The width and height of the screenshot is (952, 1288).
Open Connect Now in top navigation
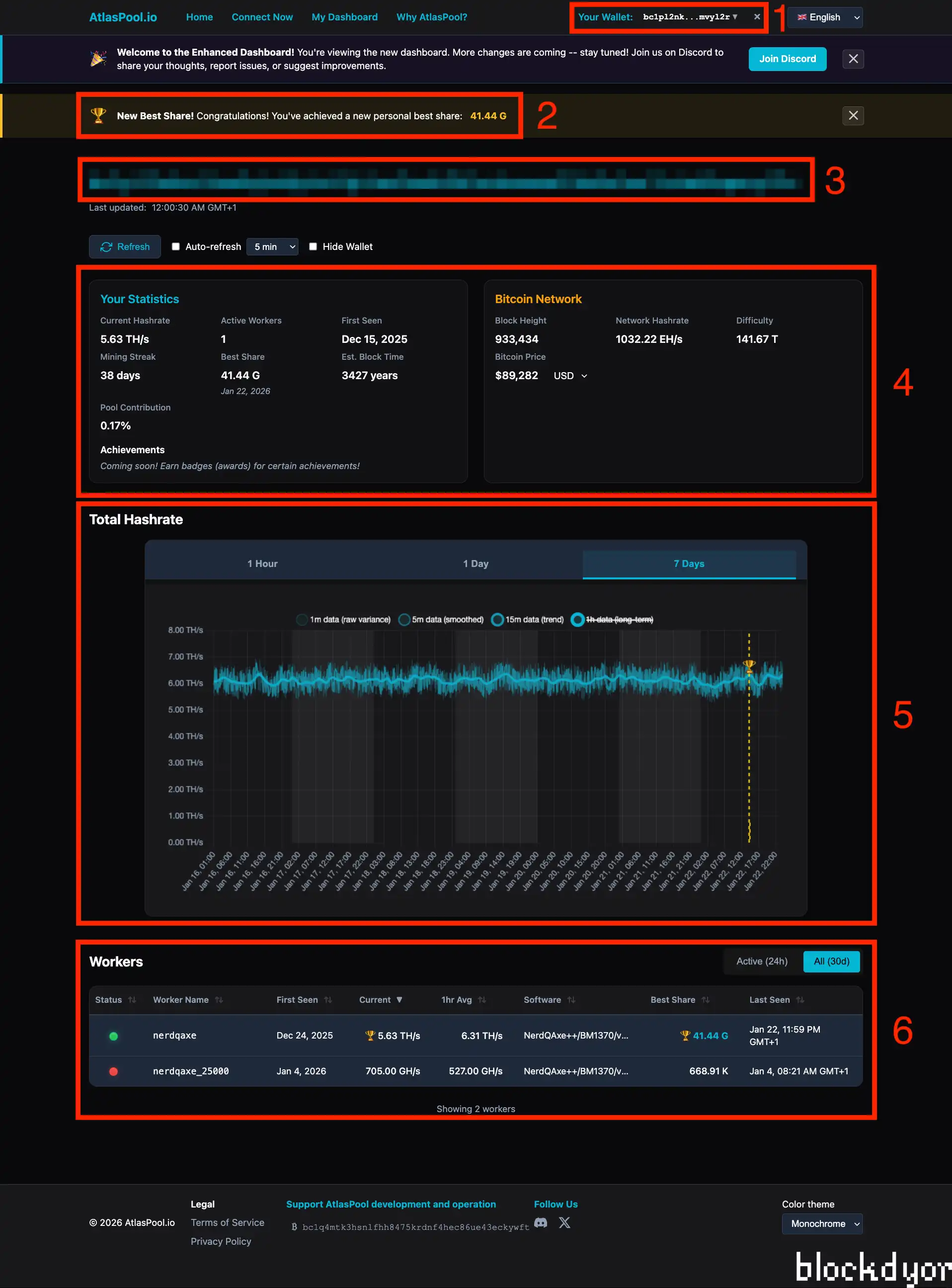(262, 17)
